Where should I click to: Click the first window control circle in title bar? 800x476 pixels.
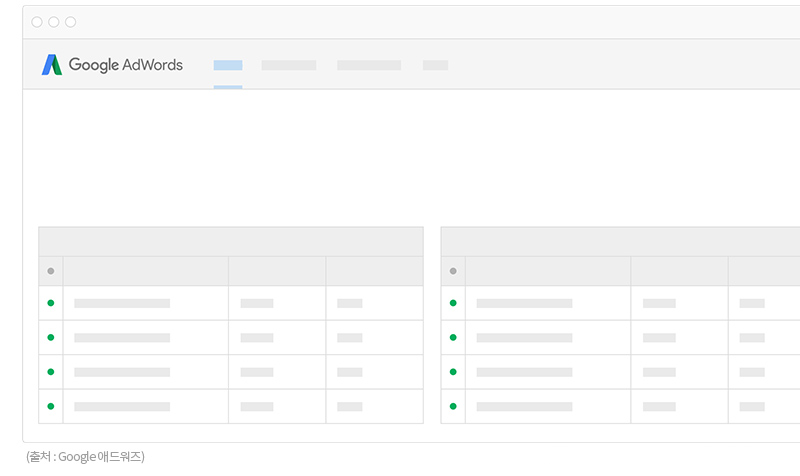point(37,22)
